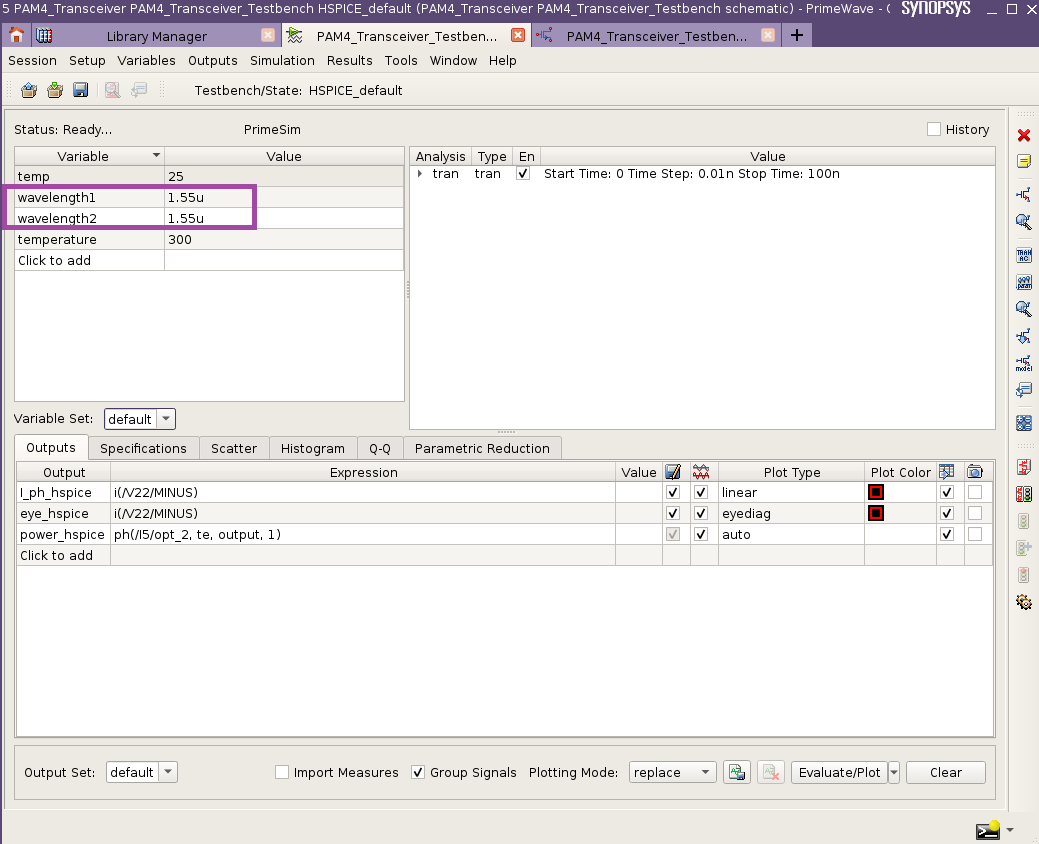Click the blue options grid sidebar icon
This screenshot has height=844, width=1039.
(x=1024, y=423)
